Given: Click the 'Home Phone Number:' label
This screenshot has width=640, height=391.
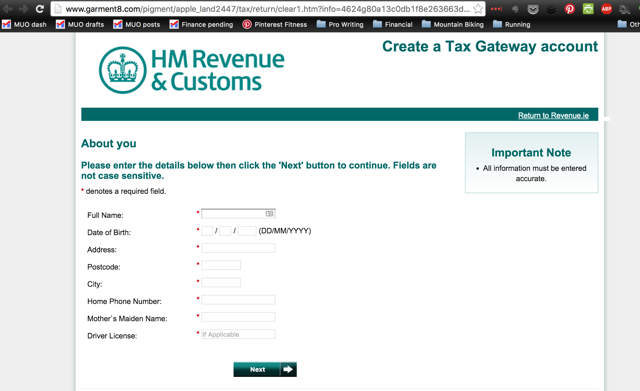Looking at the screenshot, I should point(124,301).
